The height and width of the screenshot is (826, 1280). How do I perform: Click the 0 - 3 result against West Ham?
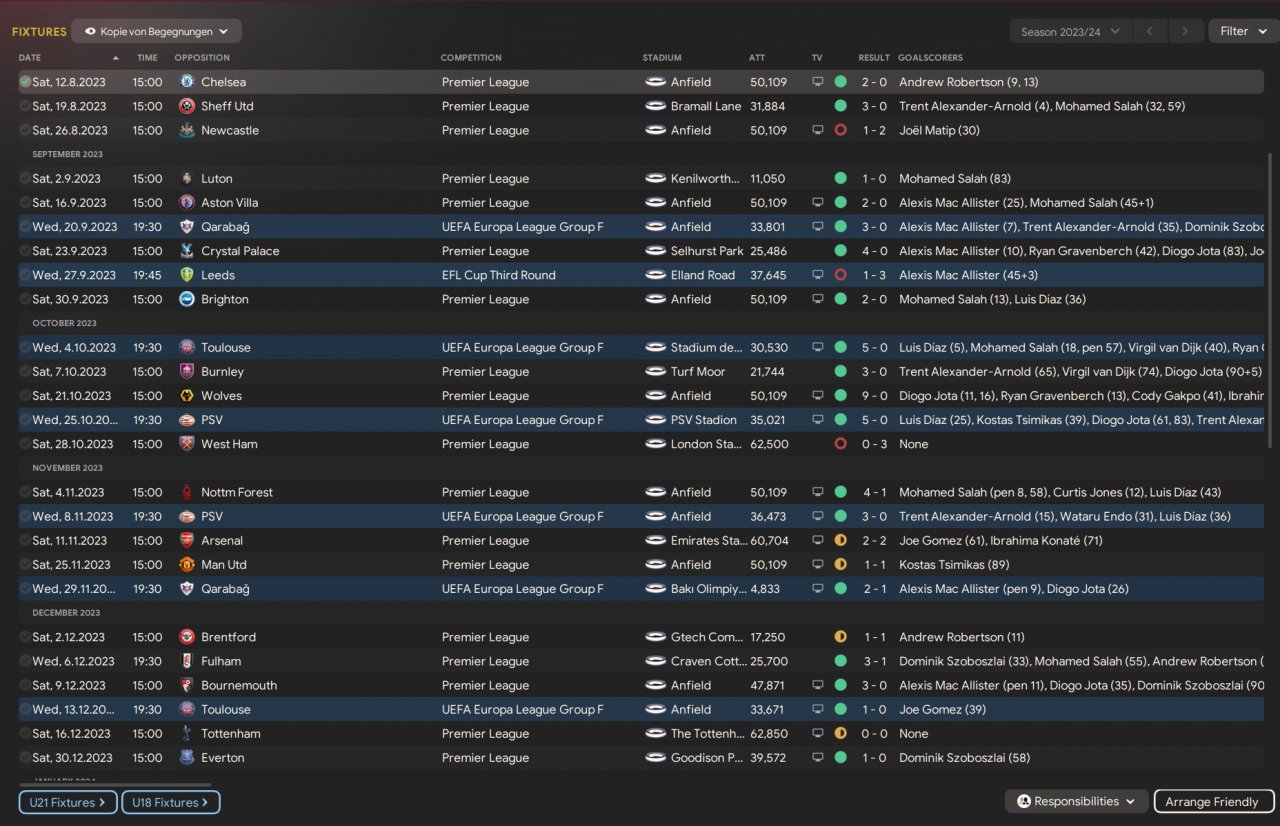click(x=874, y=444)
